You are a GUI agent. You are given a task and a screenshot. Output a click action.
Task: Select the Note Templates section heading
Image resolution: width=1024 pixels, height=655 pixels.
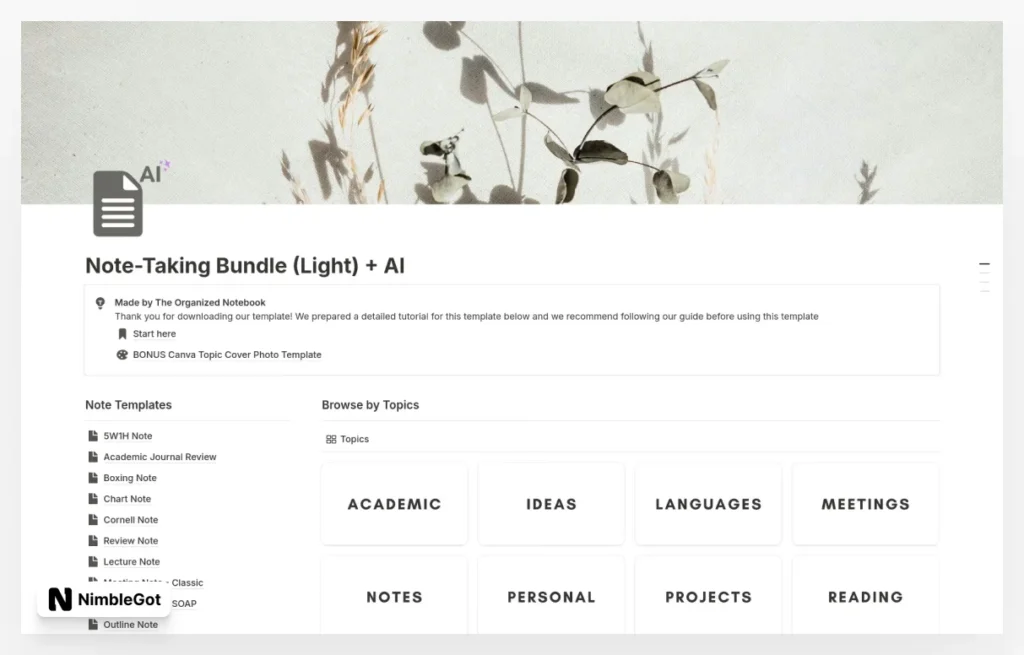point(128,404)
